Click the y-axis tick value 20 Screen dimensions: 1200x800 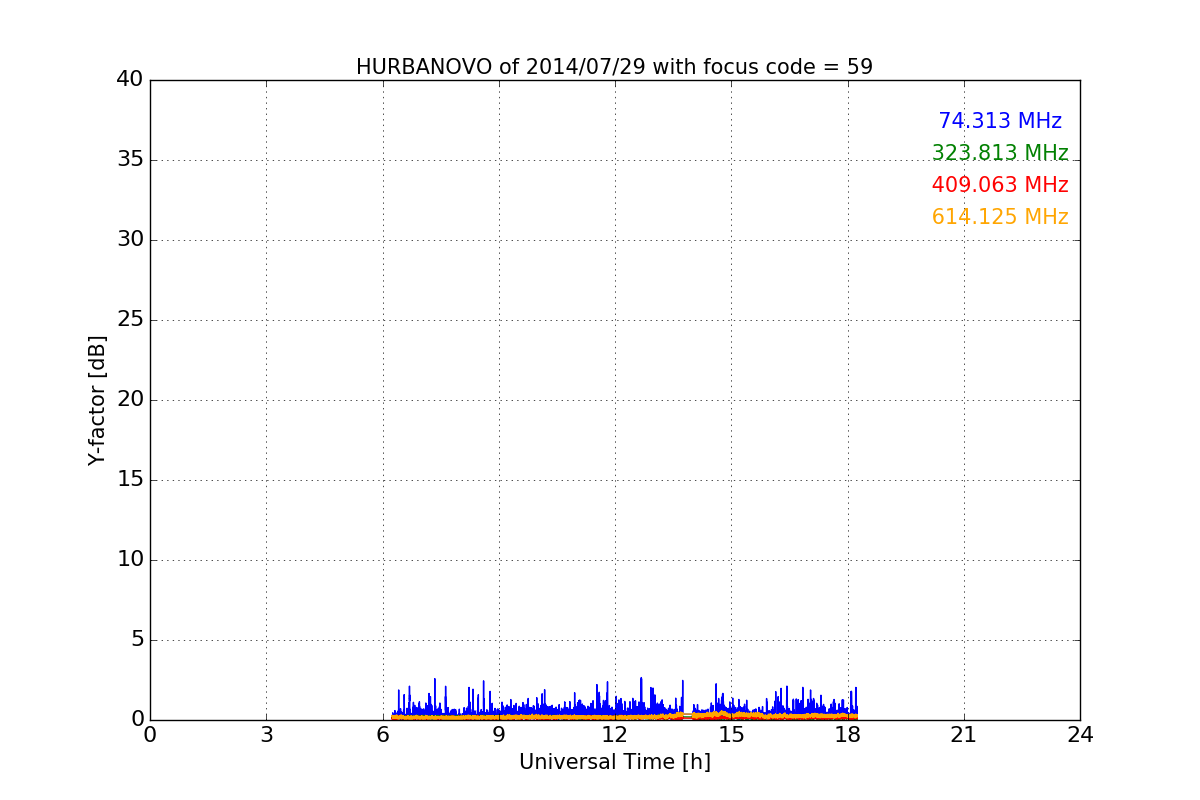pyautogui.click(x=130, y=400)
